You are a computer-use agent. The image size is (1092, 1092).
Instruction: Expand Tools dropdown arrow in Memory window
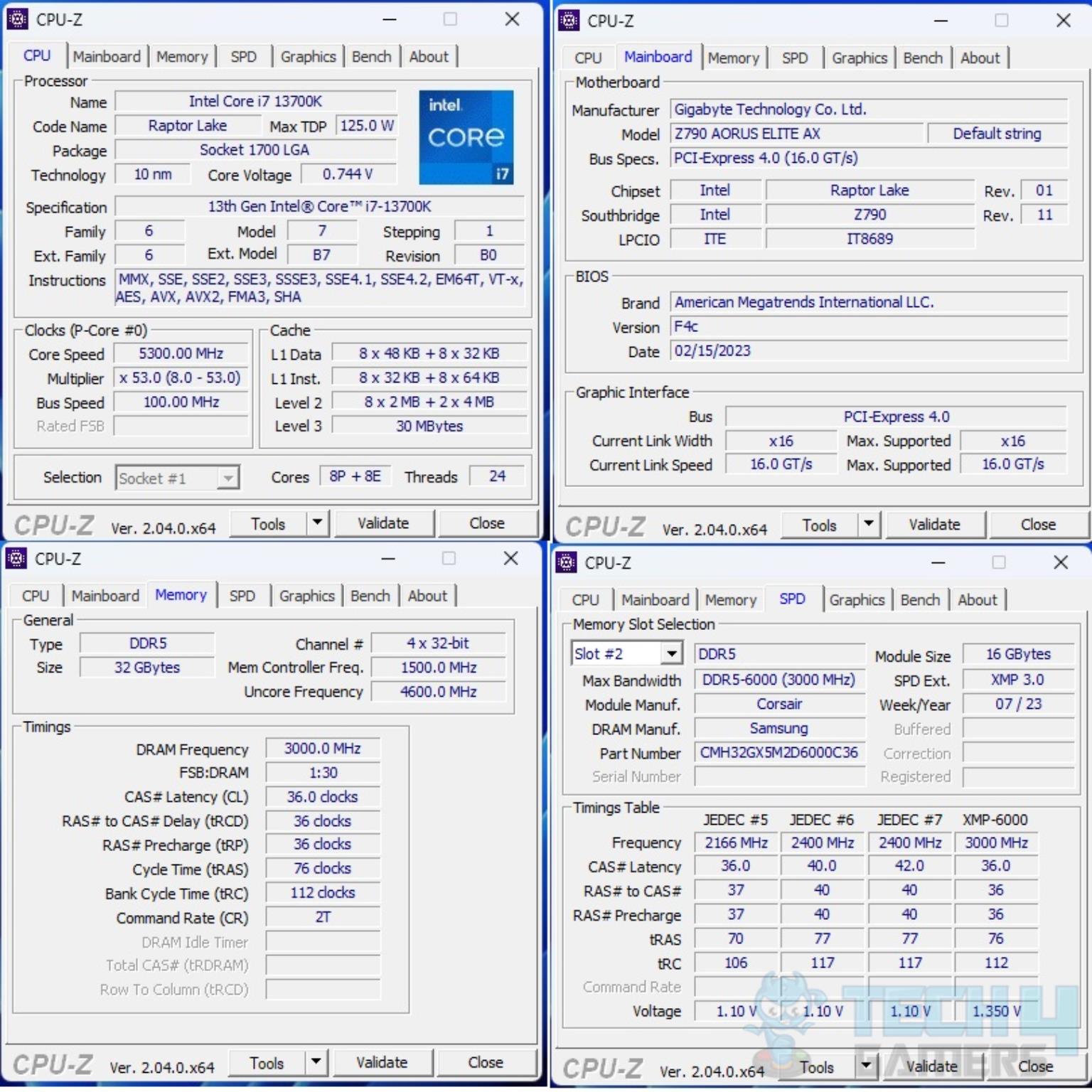click(316, 1063)
